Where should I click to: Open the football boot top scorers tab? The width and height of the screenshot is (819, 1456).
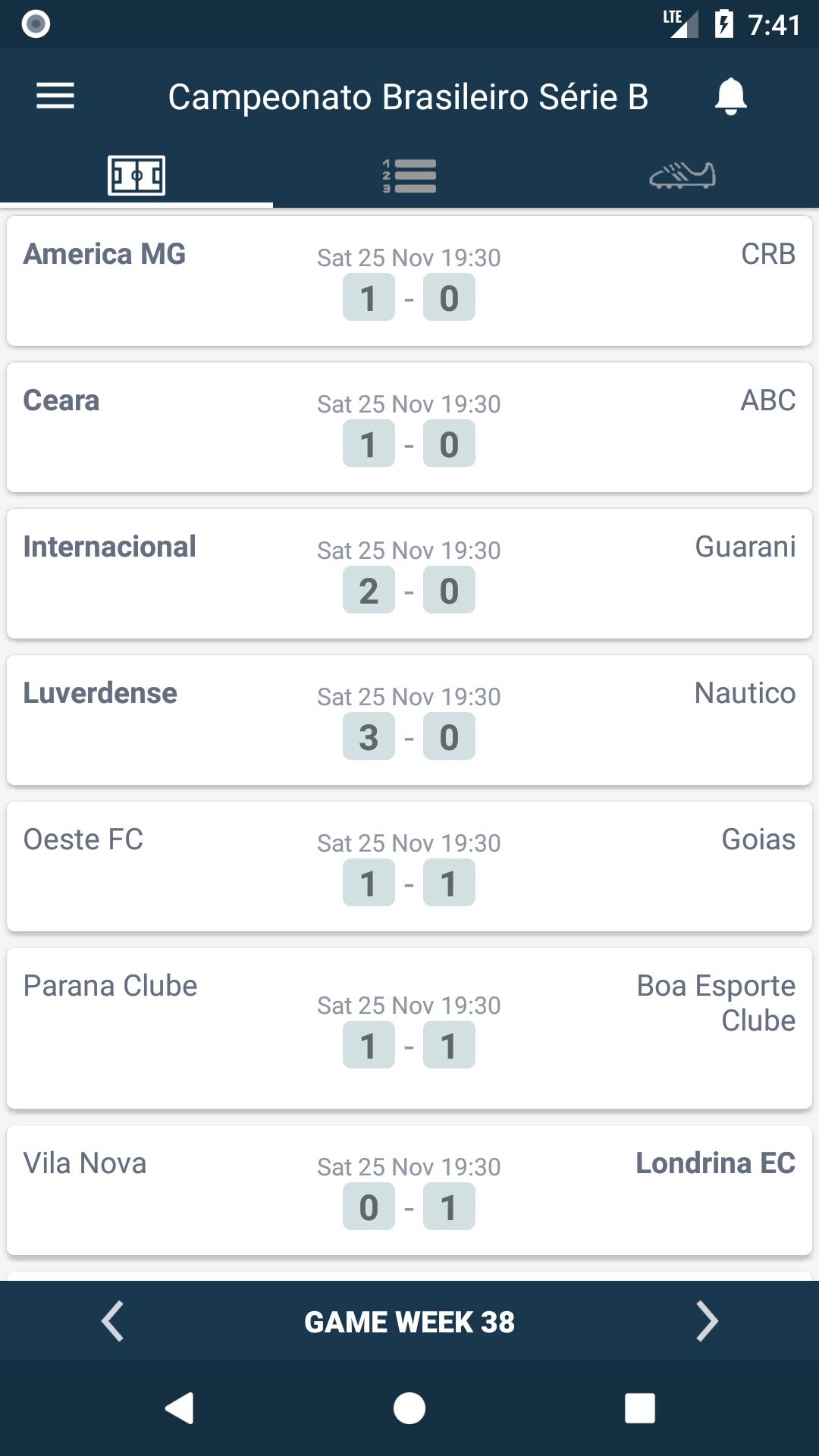click(x=682, y=176)
